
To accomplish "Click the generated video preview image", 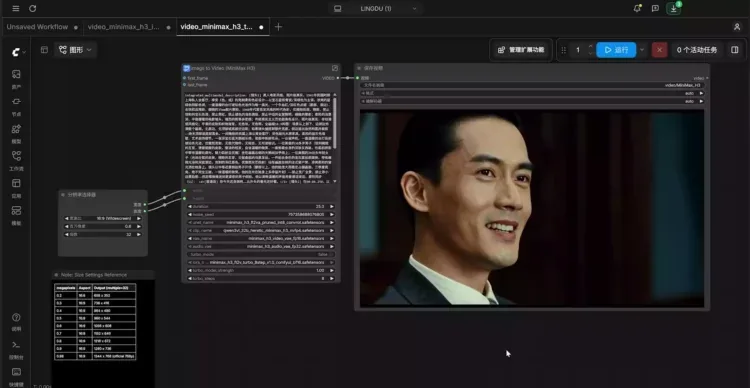I will tap(532, 209).
